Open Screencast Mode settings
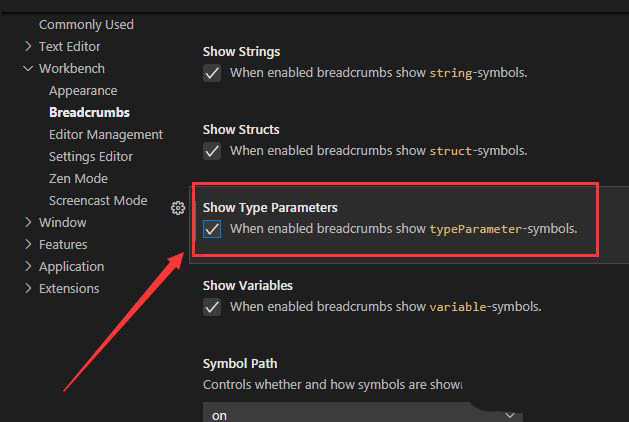This screenshot has width=629, height=422. pos(98,201)
